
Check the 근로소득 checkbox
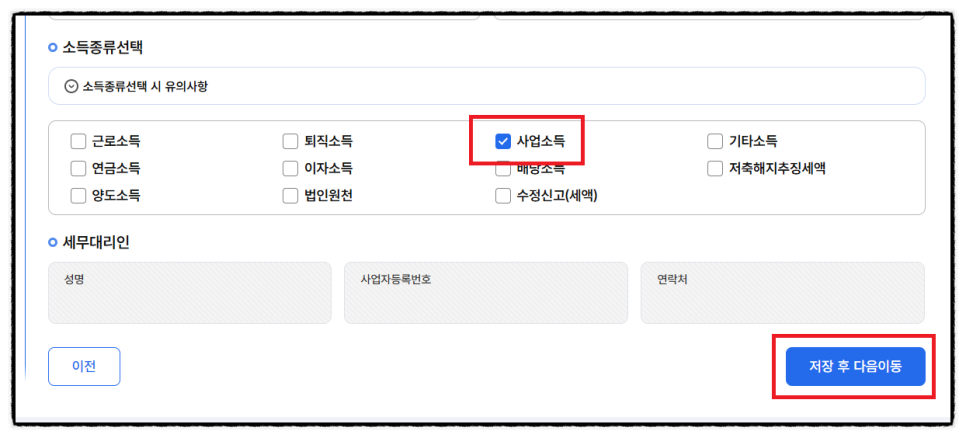[x=78, y=142]
